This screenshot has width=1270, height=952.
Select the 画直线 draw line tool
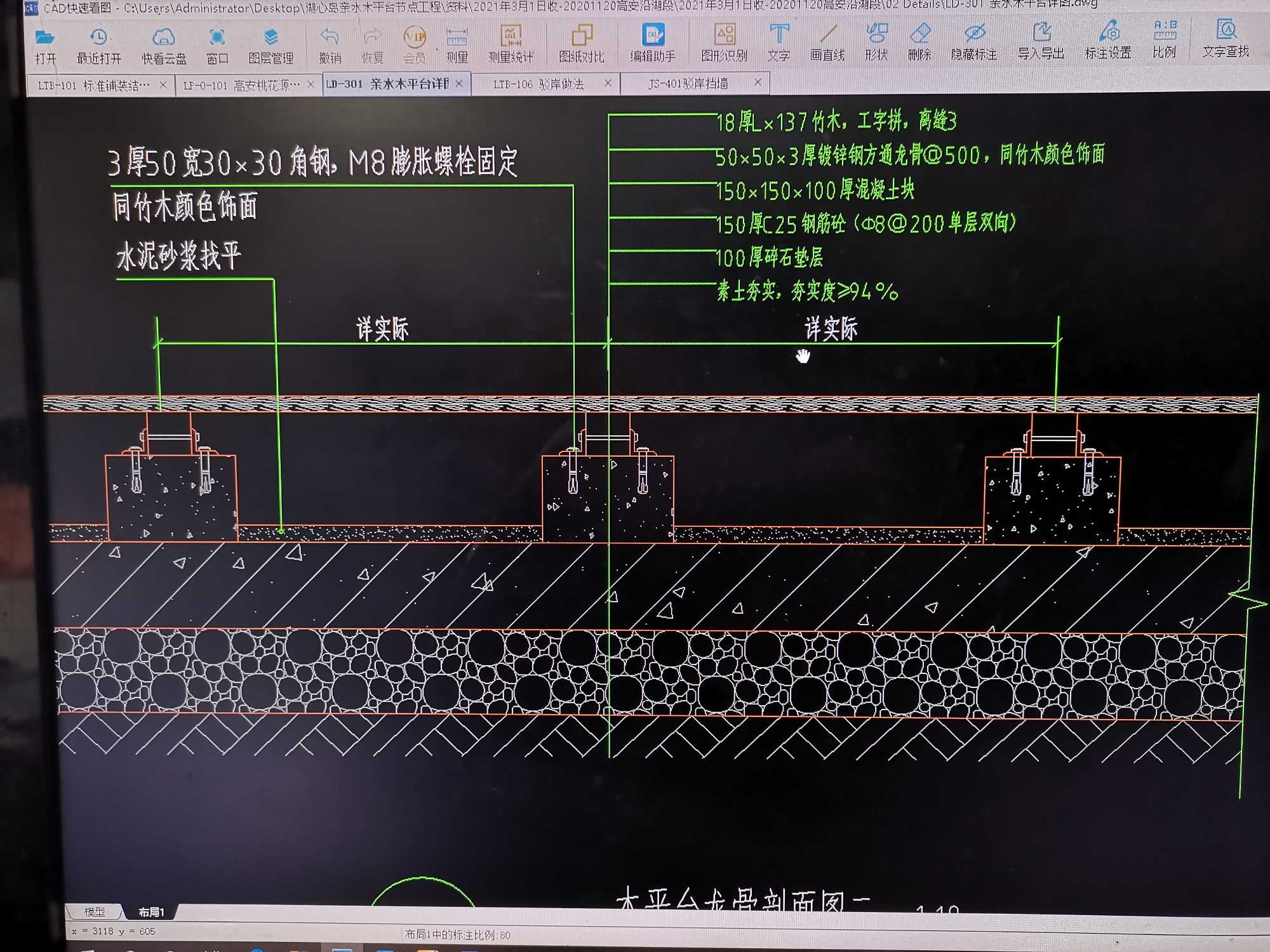click(828, 43)
